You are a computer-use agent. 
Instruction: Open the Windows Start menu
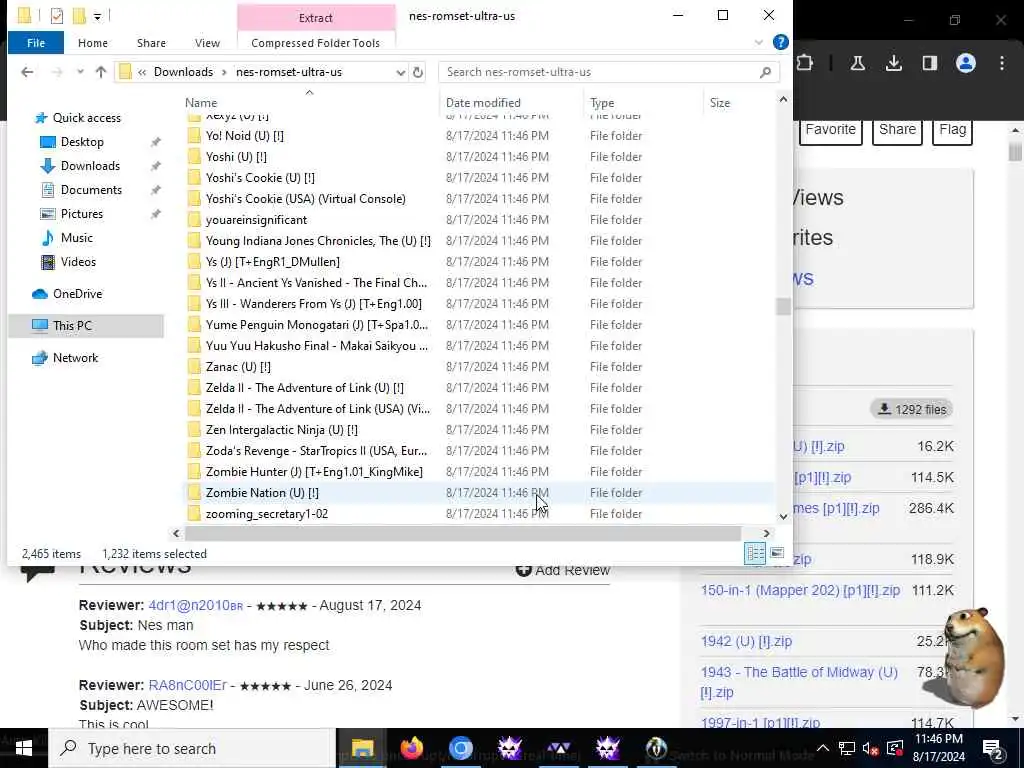24,748
